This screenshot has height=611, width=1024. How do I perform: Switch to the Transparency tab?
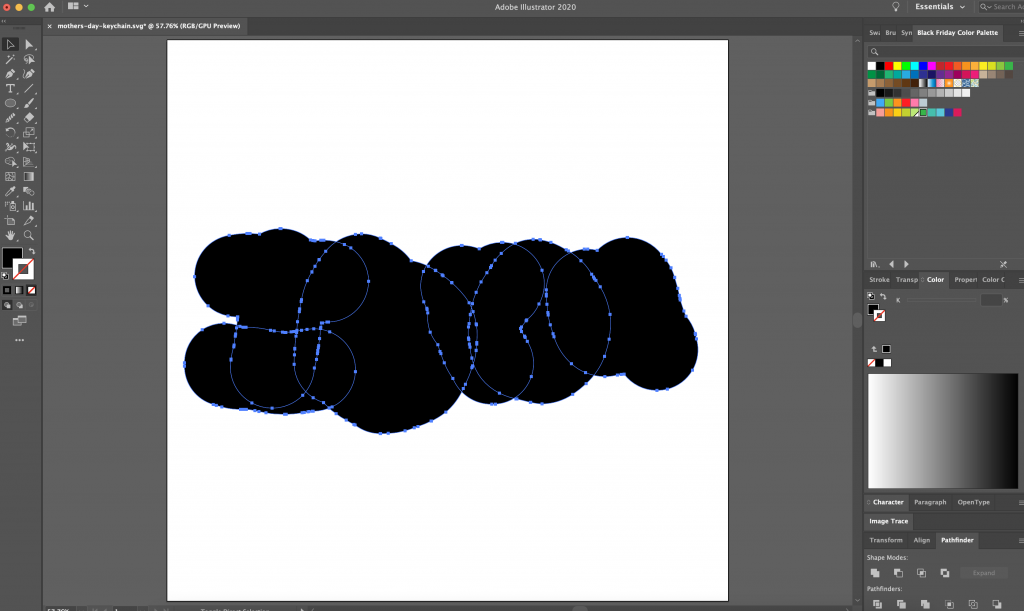906,280
